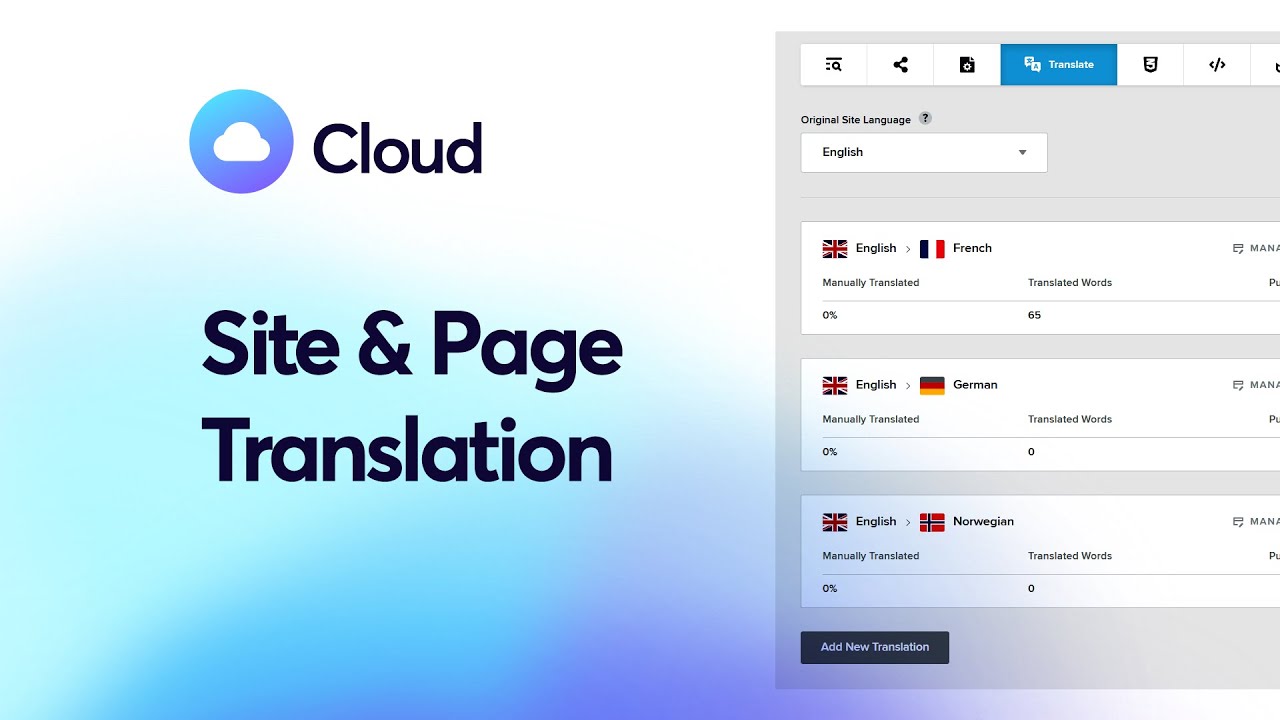The height and width of the screenshot is (720, 1280).
Task: Click the 65 translated words value
Action: coord(1034,315)
